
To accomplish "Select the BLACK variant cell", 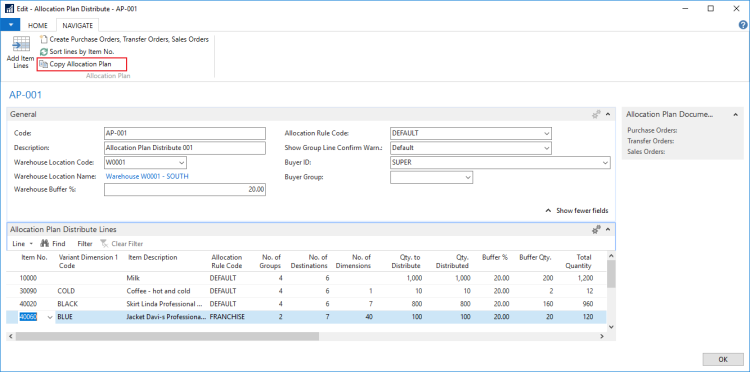I will click(90, 304).
